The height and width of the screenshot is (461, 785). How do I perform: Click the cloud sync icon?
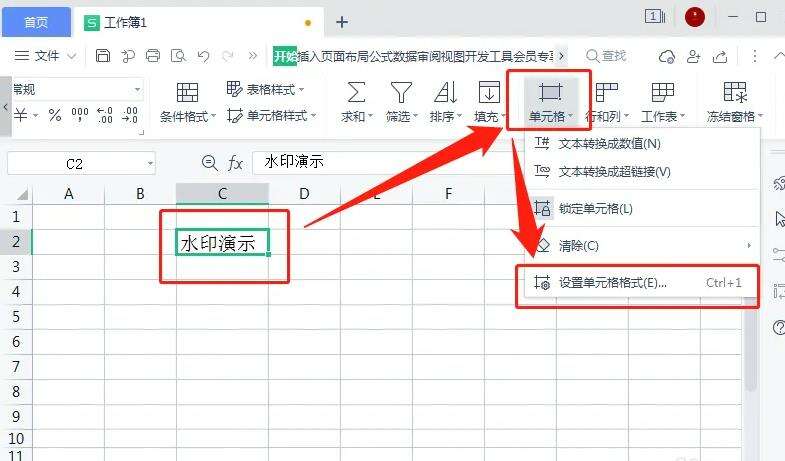[x=667, y=57]
